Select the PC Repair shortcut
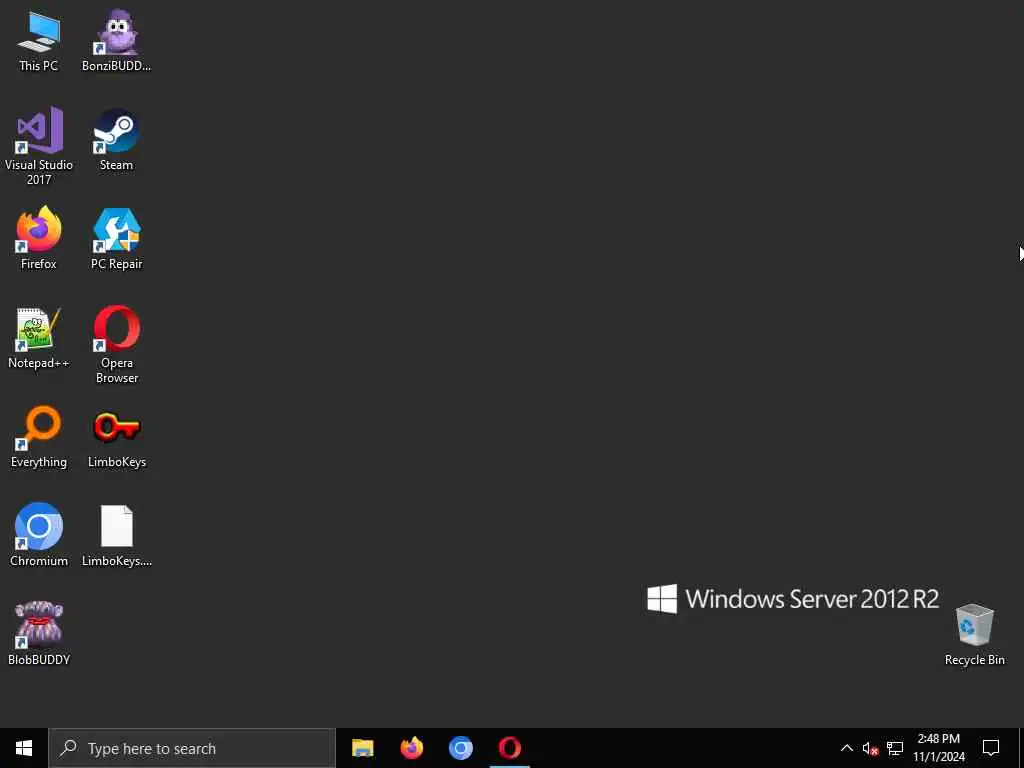Screen dimensions: 1024x768 116,238
